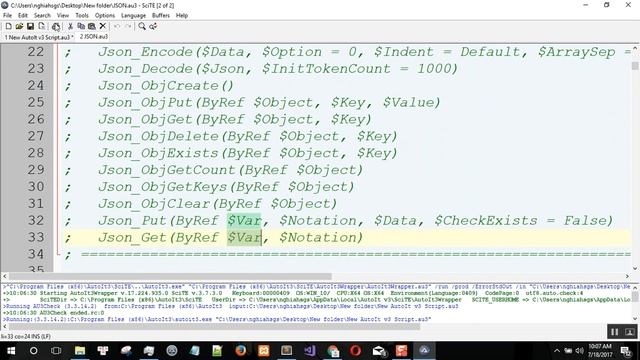
Task: Open Visual Studio from taskbar
Action: coord(310,351)
